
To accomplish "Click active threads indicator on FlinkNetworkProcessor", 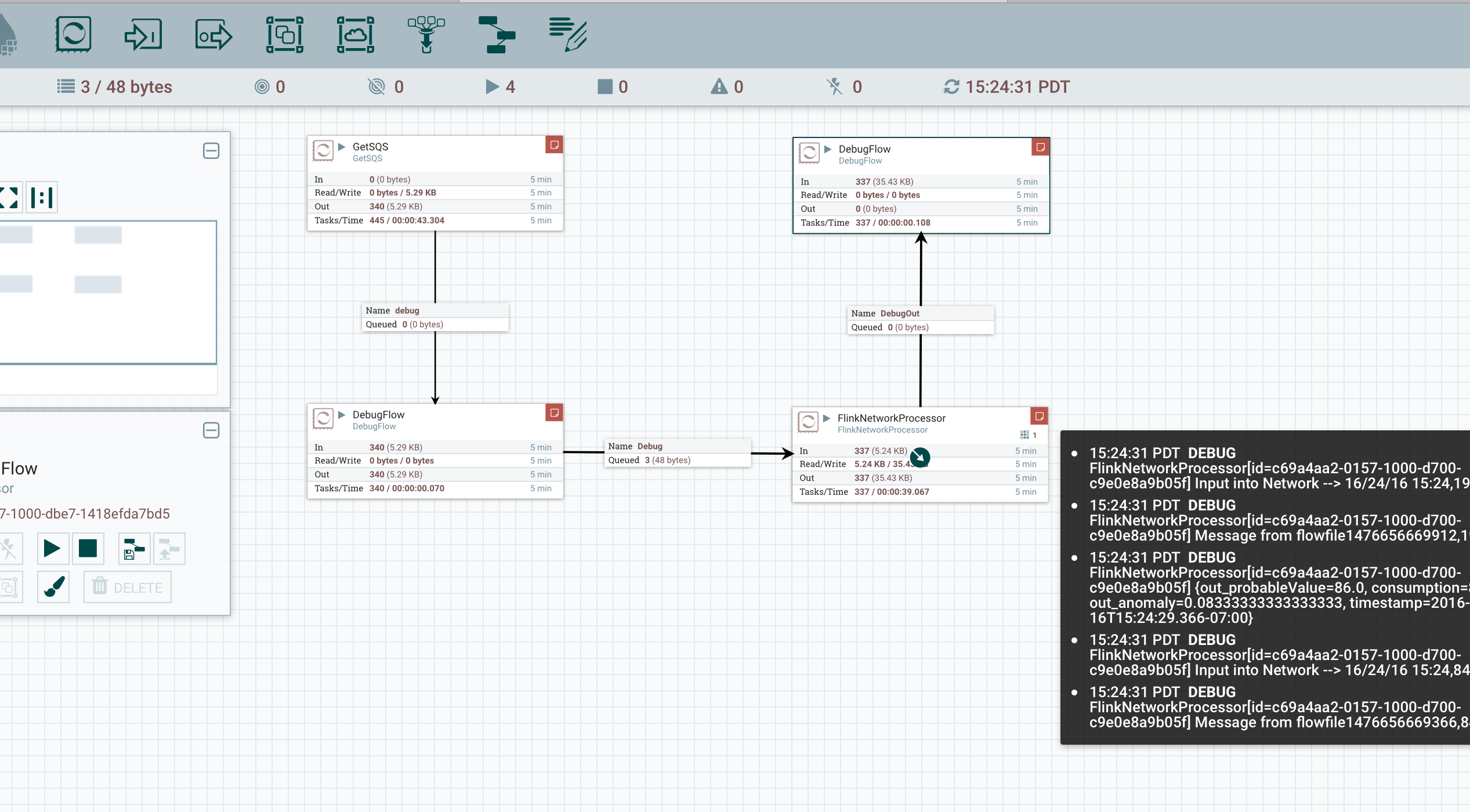I will click(x=1028, y=434).
